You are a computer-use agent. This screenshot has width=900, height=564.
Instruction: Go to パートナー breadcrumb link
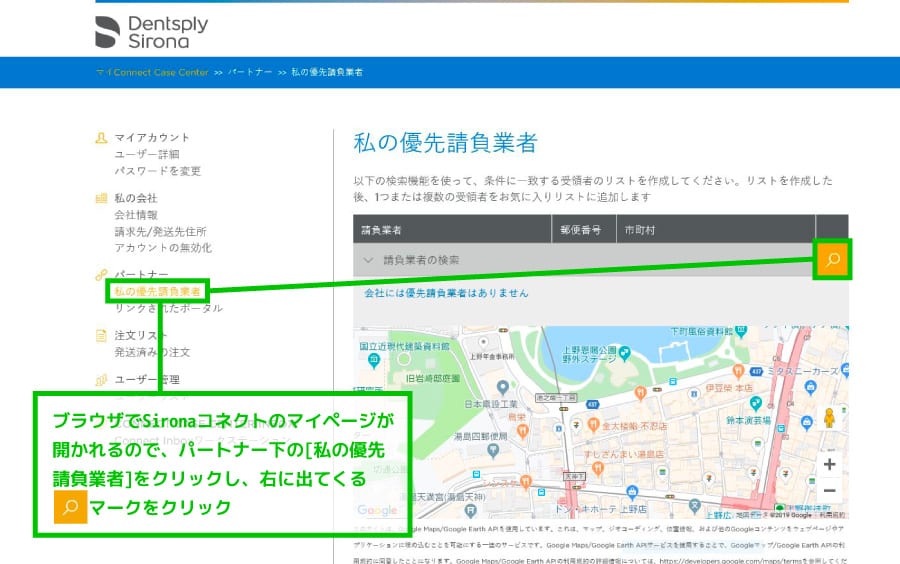250,72
